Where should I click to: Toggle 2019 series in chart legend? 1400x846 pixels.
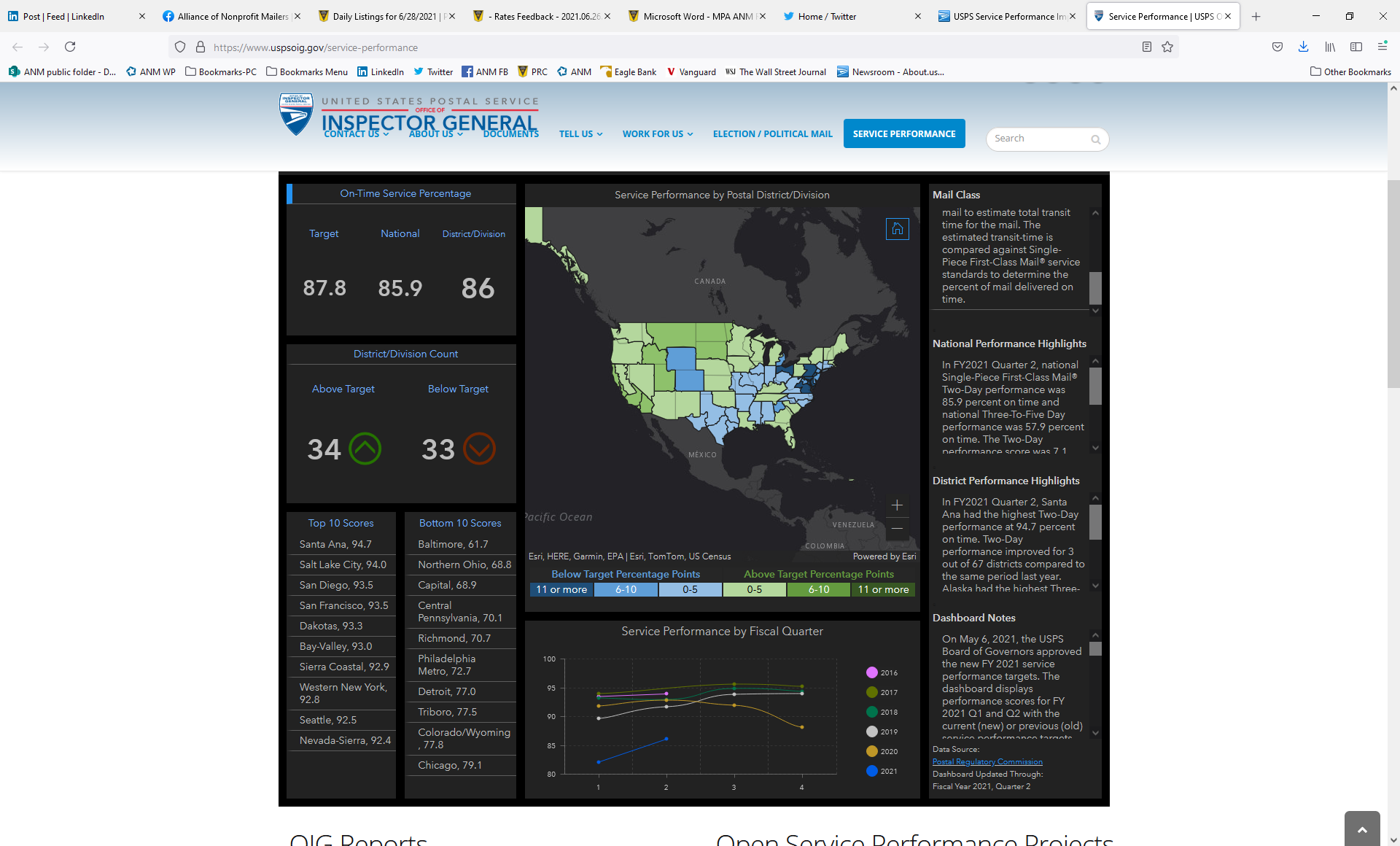(x=872, y=731)
